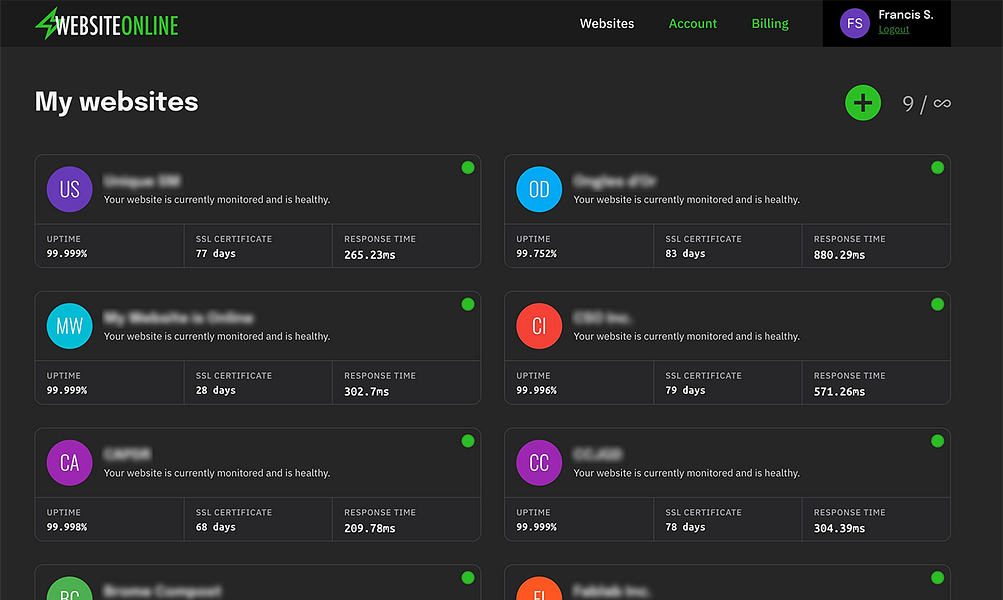Open response time 880.29ms on OD card
Viewport: 1003px width, 600px height.
(x=839, y=255)
